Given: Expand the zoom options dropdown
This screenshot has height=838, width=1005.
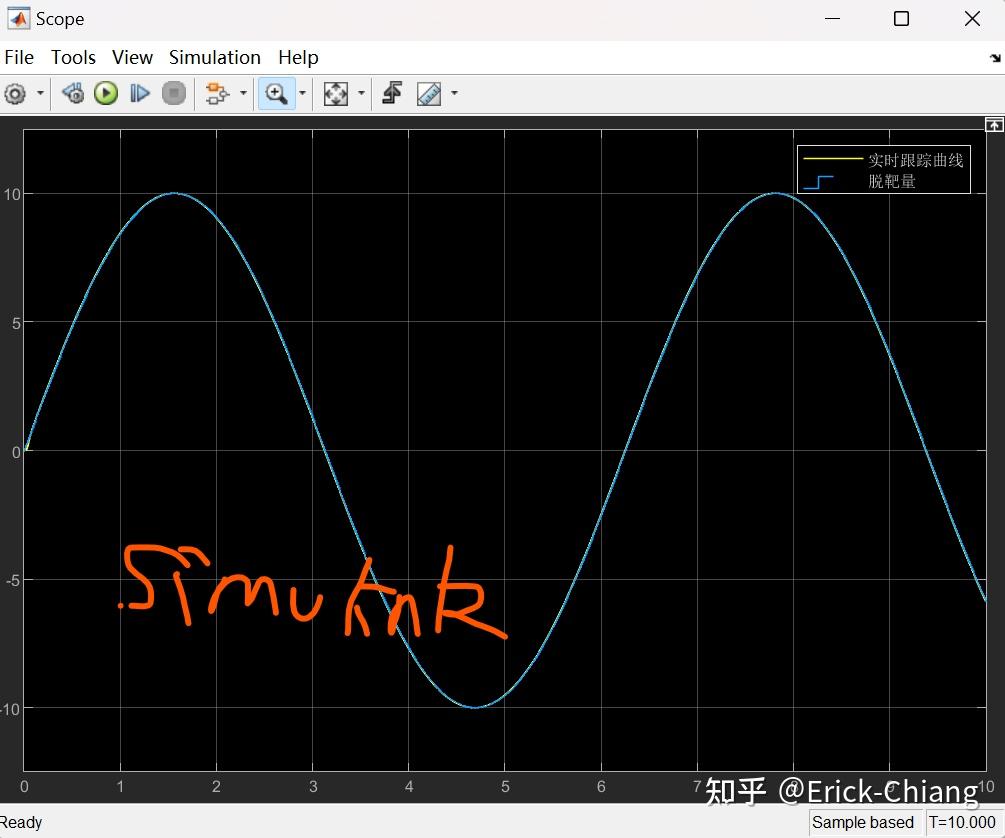Looking at the screenshot, I should click(301, 93).
